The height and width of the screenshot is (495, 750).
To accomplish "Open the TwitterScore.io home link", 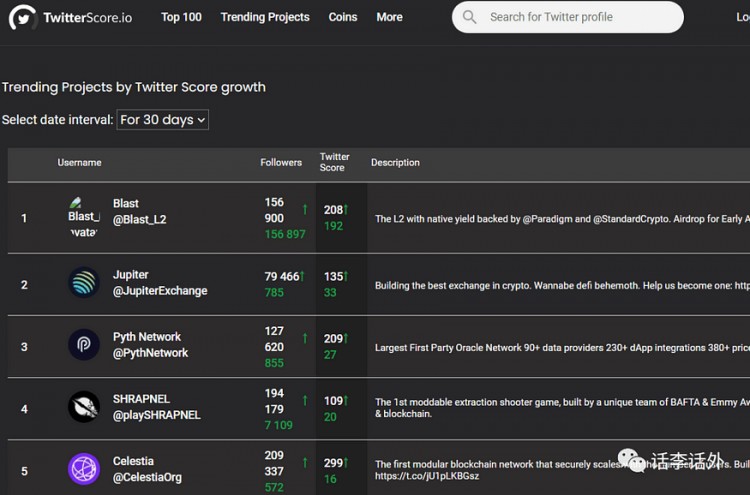I will pyautogui.click(x=88, y=18).
